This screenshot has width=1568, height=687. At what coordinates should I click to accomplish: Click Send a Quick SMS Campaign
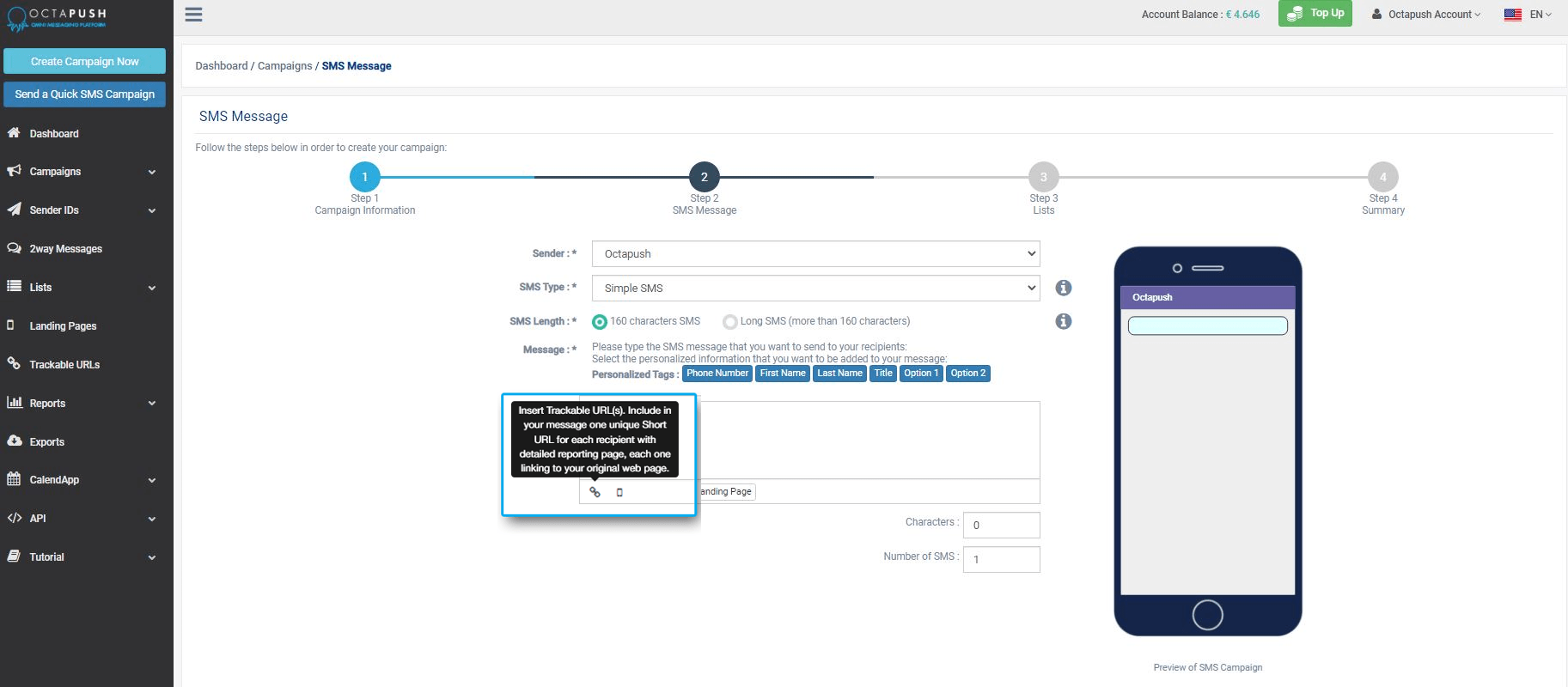pos(84,94)
